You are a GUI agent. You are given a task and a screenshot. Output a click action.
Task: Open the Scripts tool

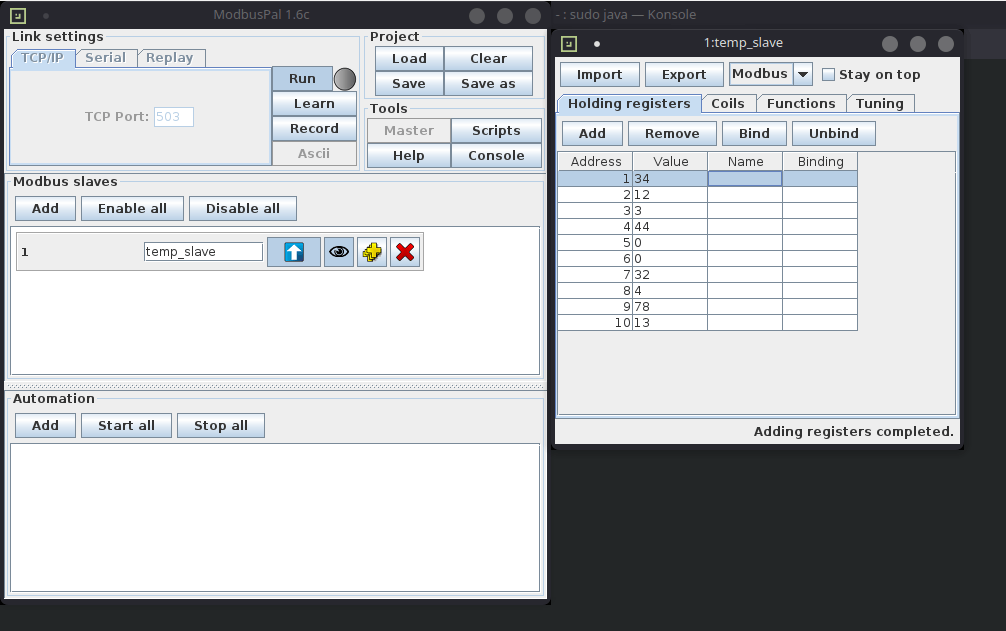tap(496, 130)
